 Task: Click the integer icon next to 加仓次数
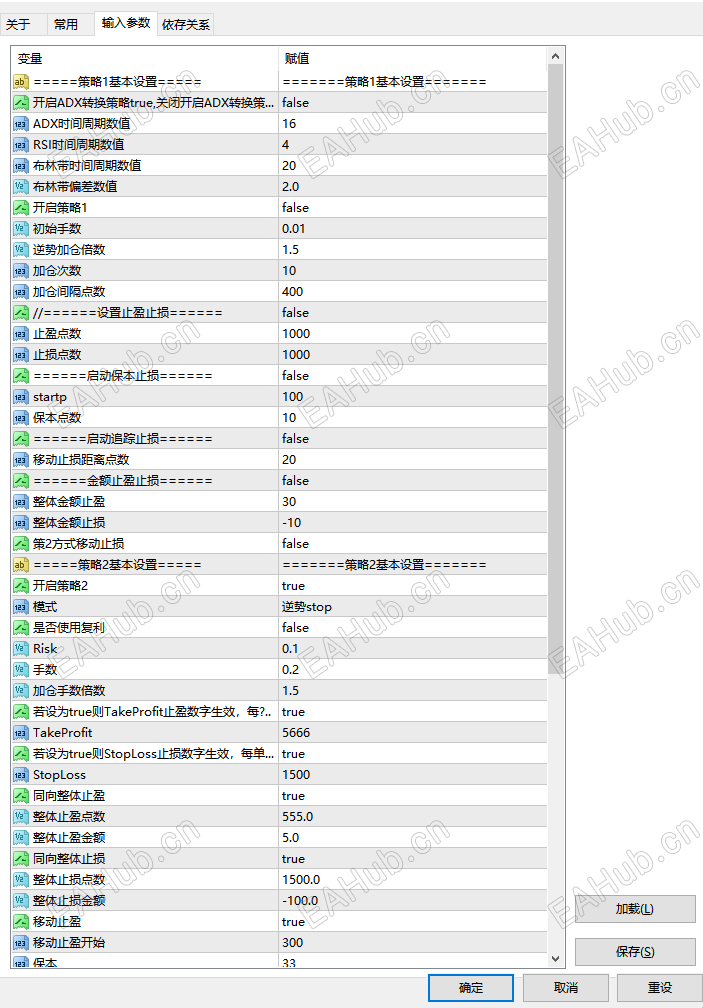click(21, 271)
